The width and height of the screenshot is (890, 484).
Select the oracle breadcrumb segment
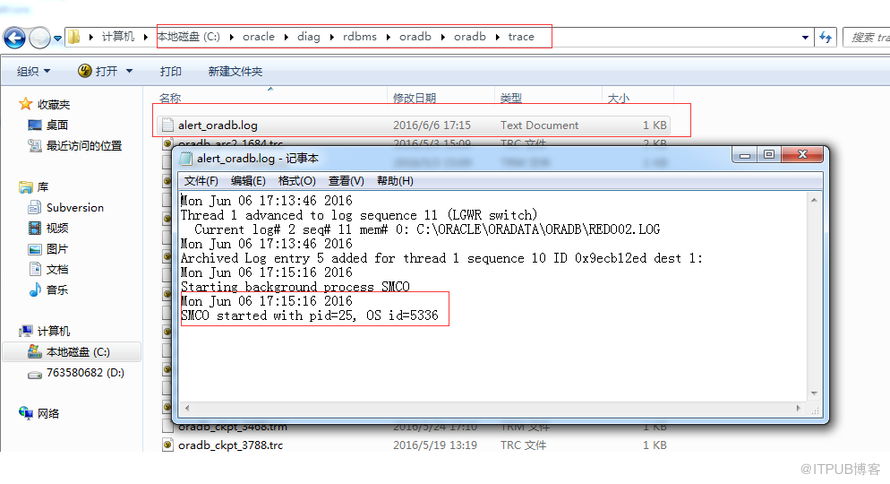[258, 37]
